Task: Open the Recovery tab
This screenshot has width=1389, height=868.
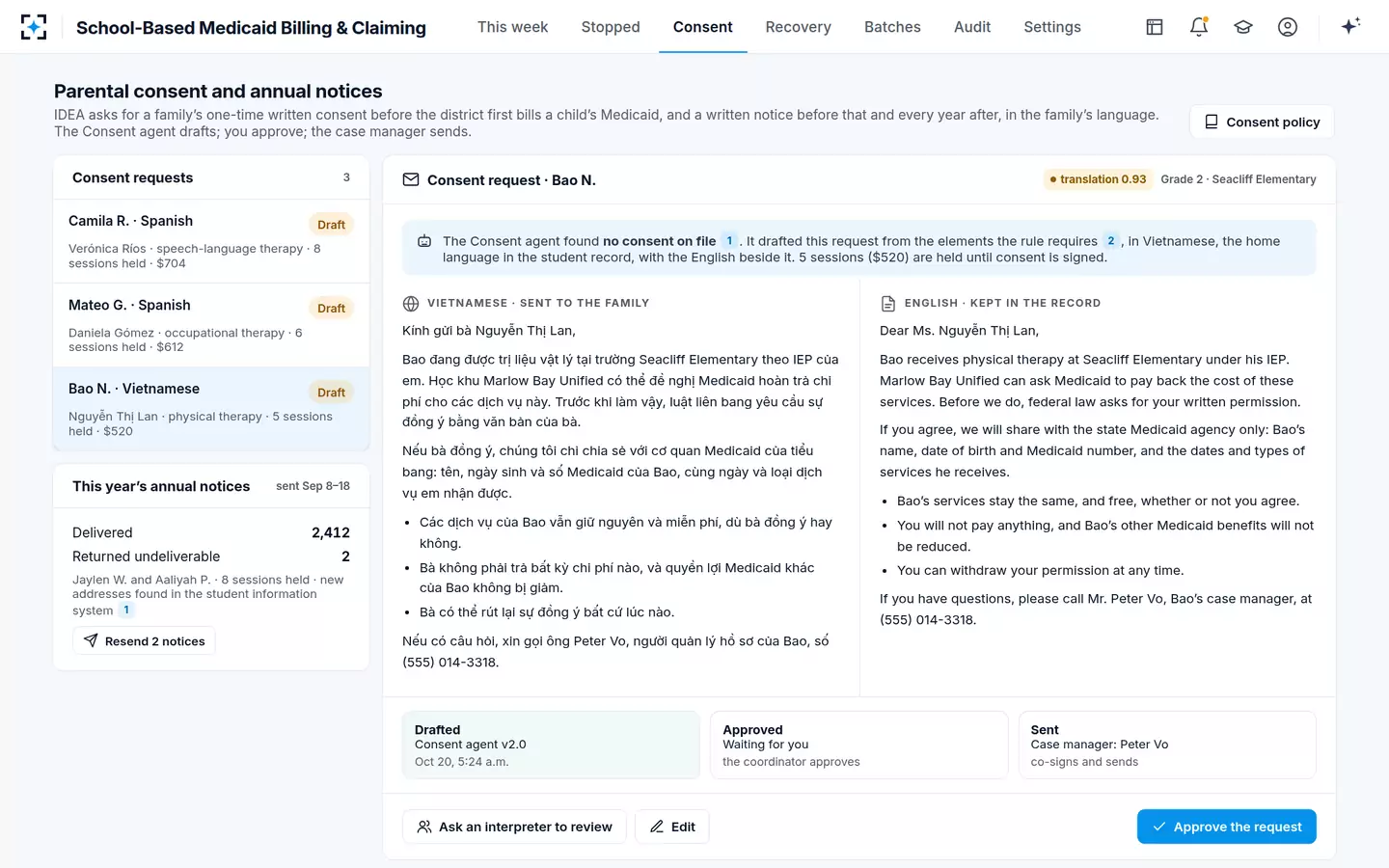Action: tap(798, 27)
